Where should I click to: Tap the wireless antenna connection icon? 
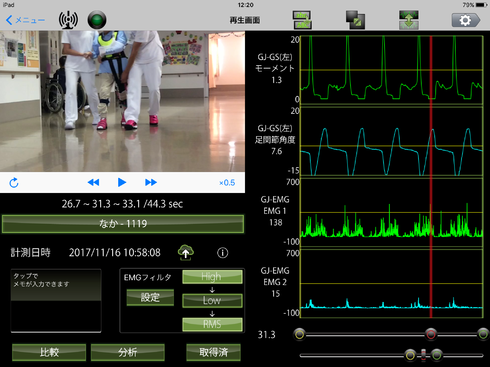coord(68,20)
